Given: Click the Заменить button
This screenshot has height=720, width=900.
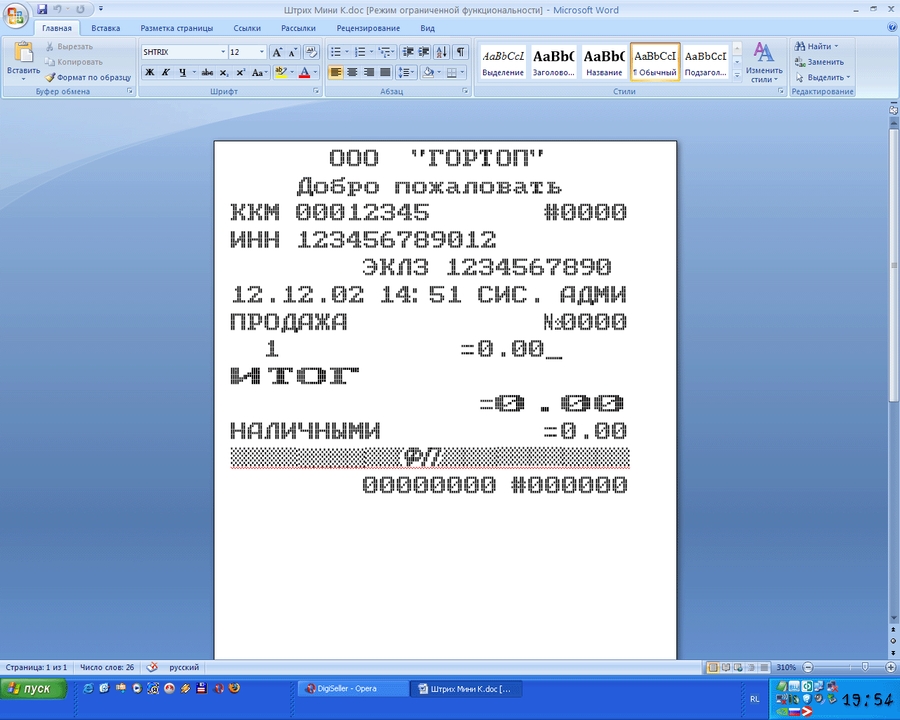Looking at the screenshot, I should [824, 62].
